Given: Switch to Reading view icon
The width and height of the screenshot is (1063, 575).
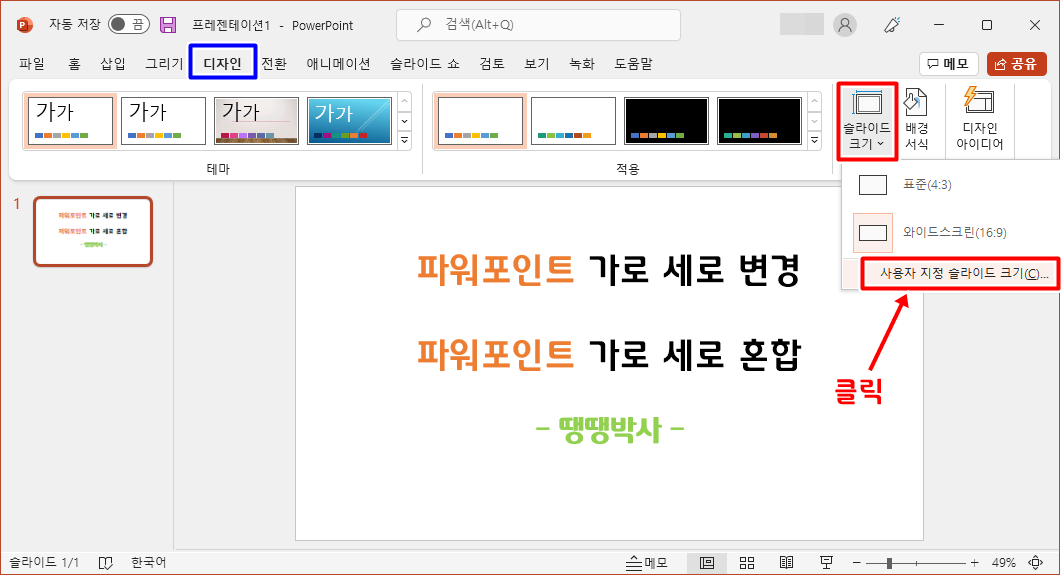Looking at the screenshot, I should coord(786,563).
